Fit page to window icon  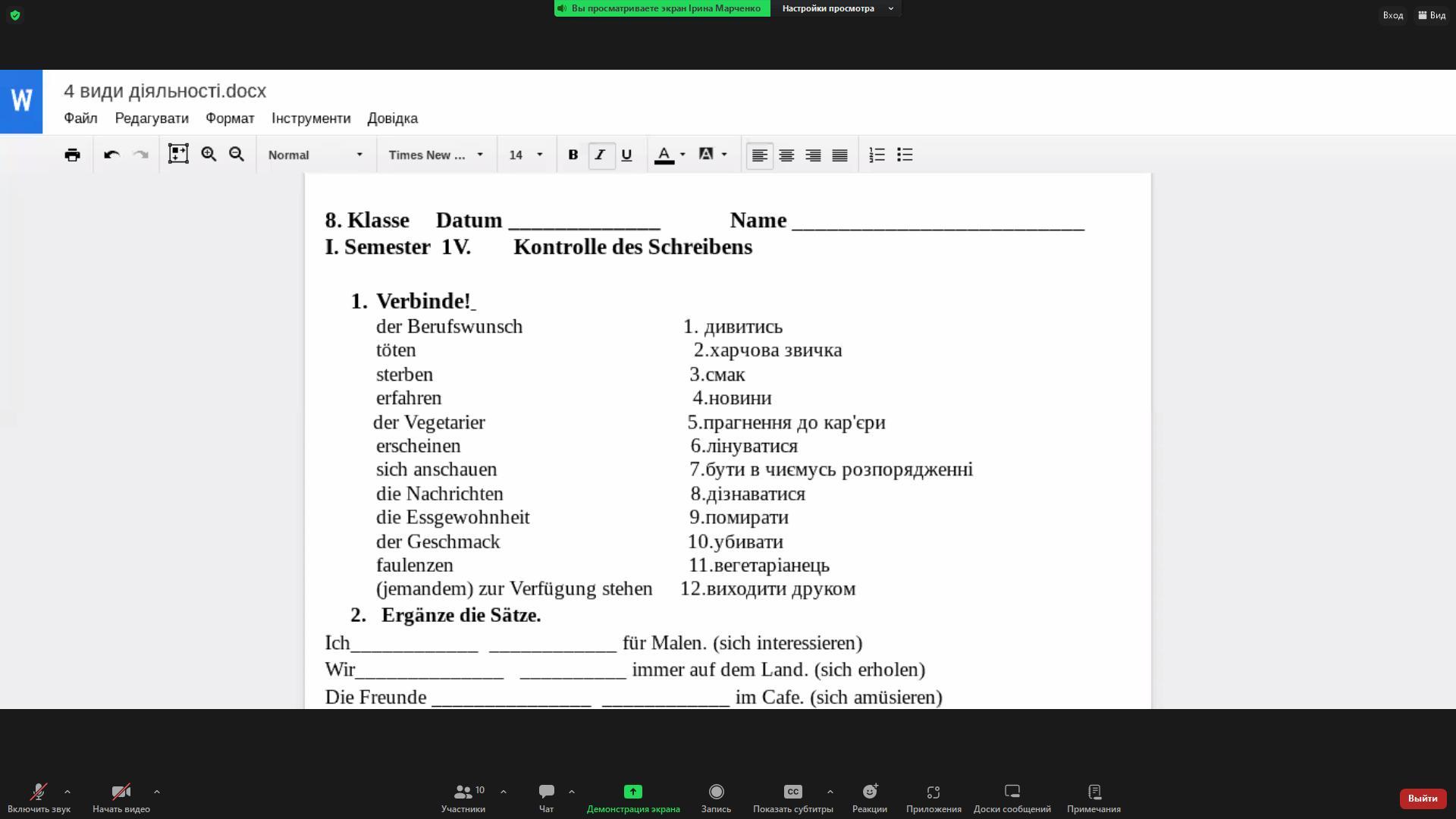pyautogui.click(x=178, y=154)
